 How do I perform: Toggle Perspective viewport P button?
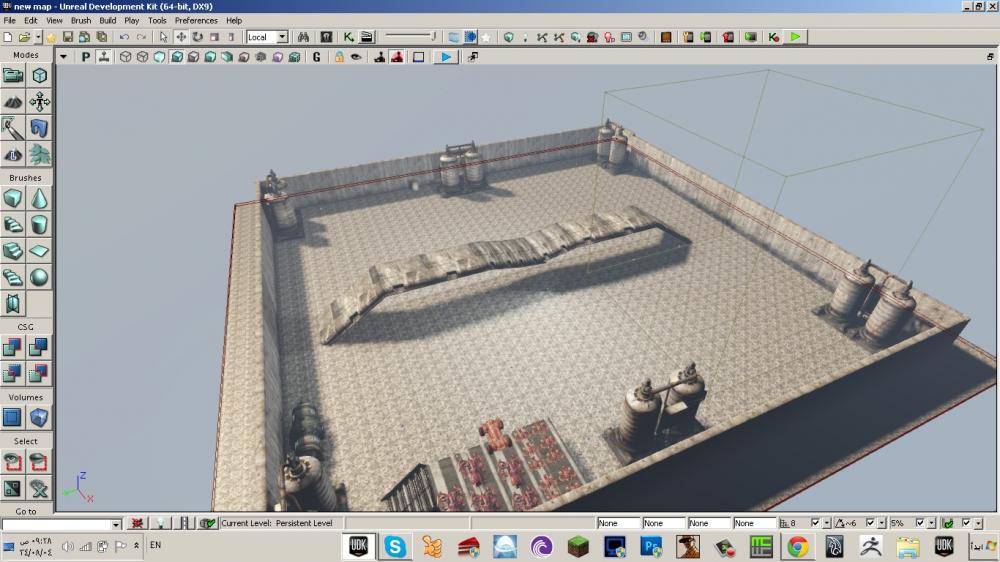(85, 57)
